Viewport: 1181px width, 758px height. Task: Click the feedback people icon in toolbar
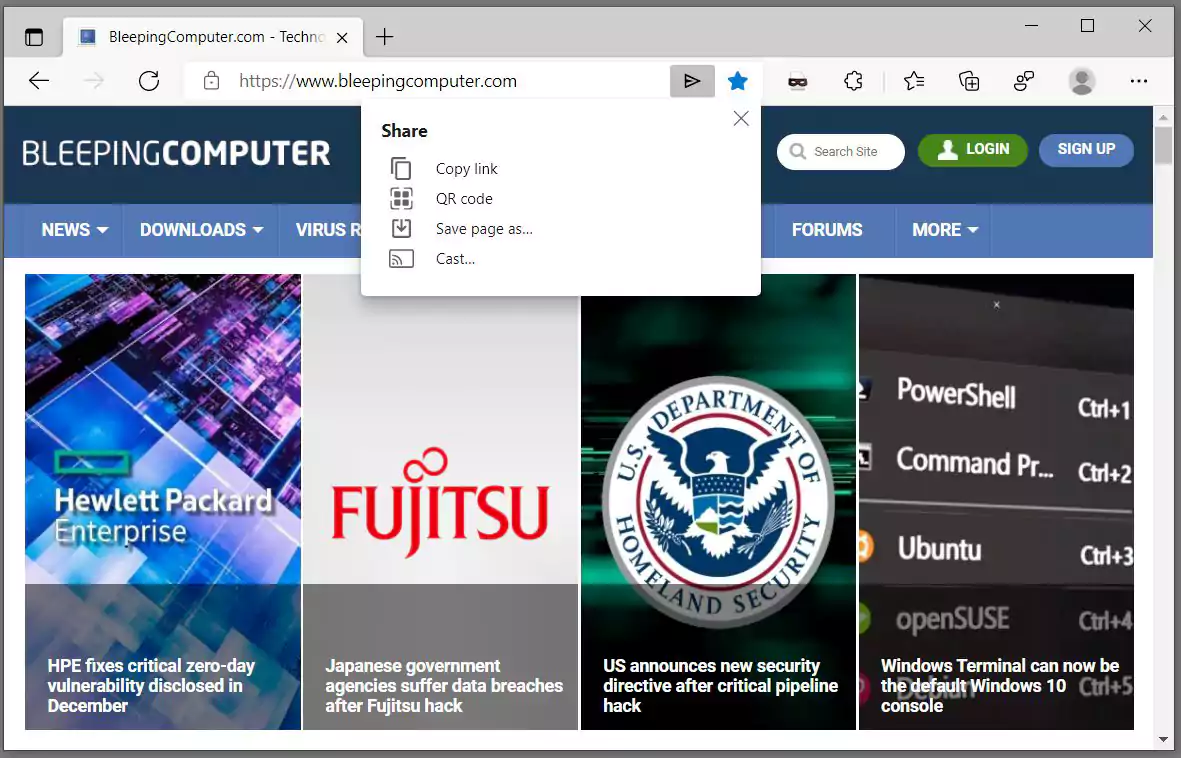tap(1024, 81)
